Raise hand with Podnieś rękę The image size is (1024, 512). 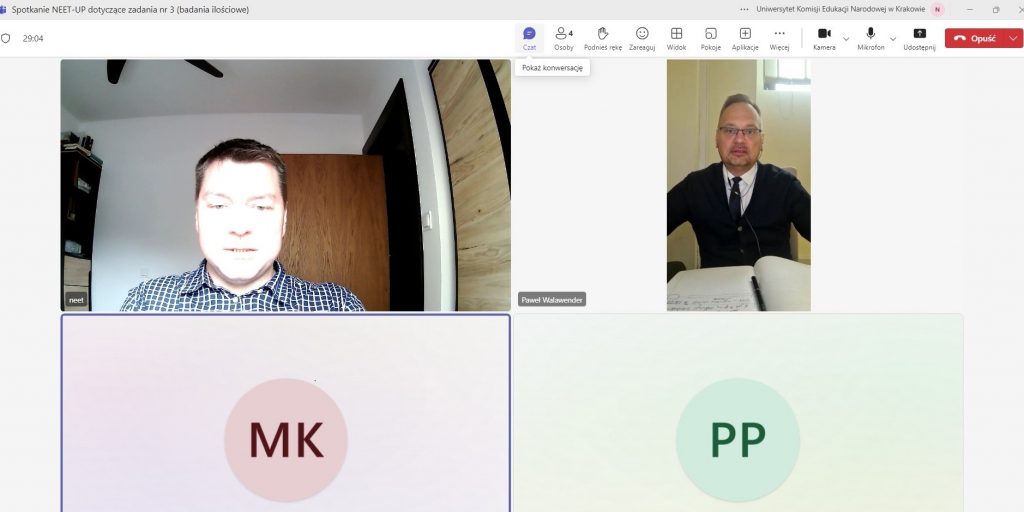603,38
